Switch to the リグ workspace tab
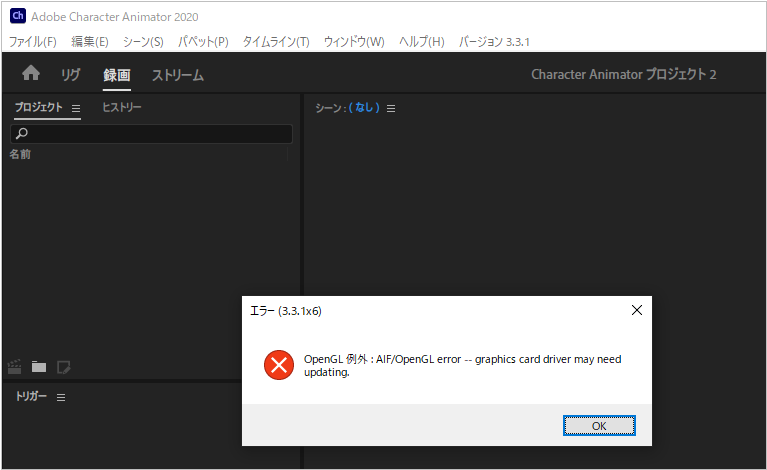This screenshot has height=470, width=767. [x=70, y=75]
